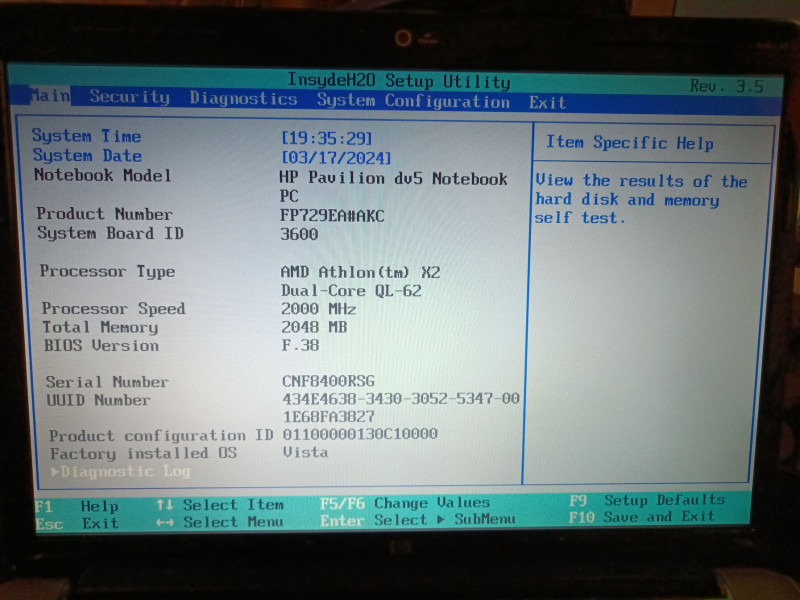Switch to the Main tab

pyautogui.click(x=49, y=95)
